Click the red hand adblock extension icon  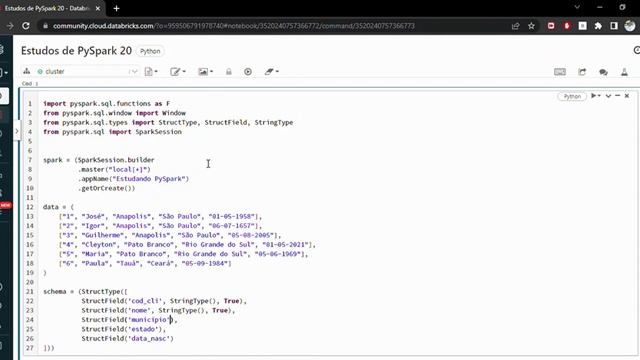click(567, 26)
